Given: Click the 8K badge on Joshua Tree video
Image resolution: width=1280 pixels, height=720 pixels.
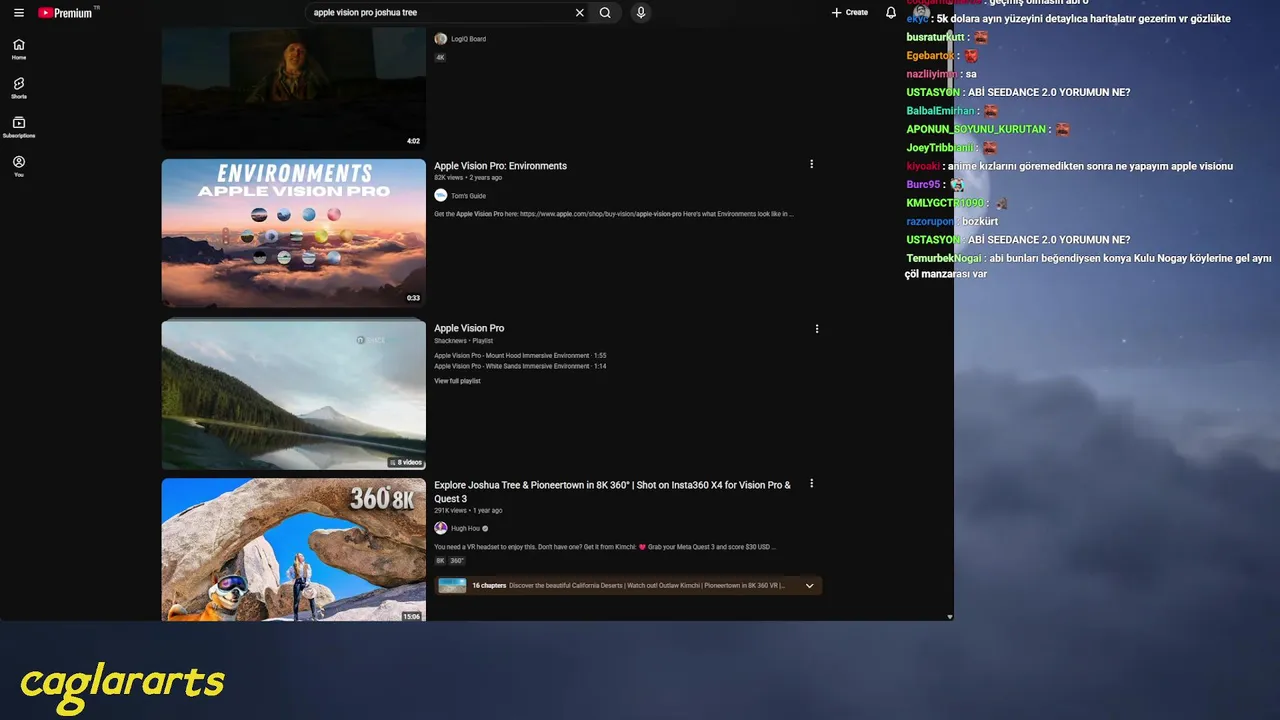Looking at the screenshot, I should coord(440,561).
